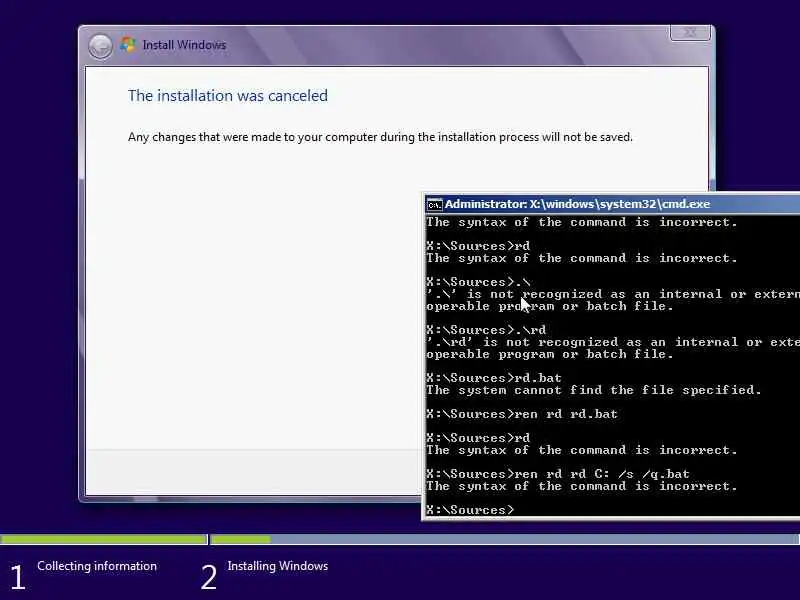Close the Install Windows dialog
This screenshot has width=800, height=600.
[x=690, y=33]
